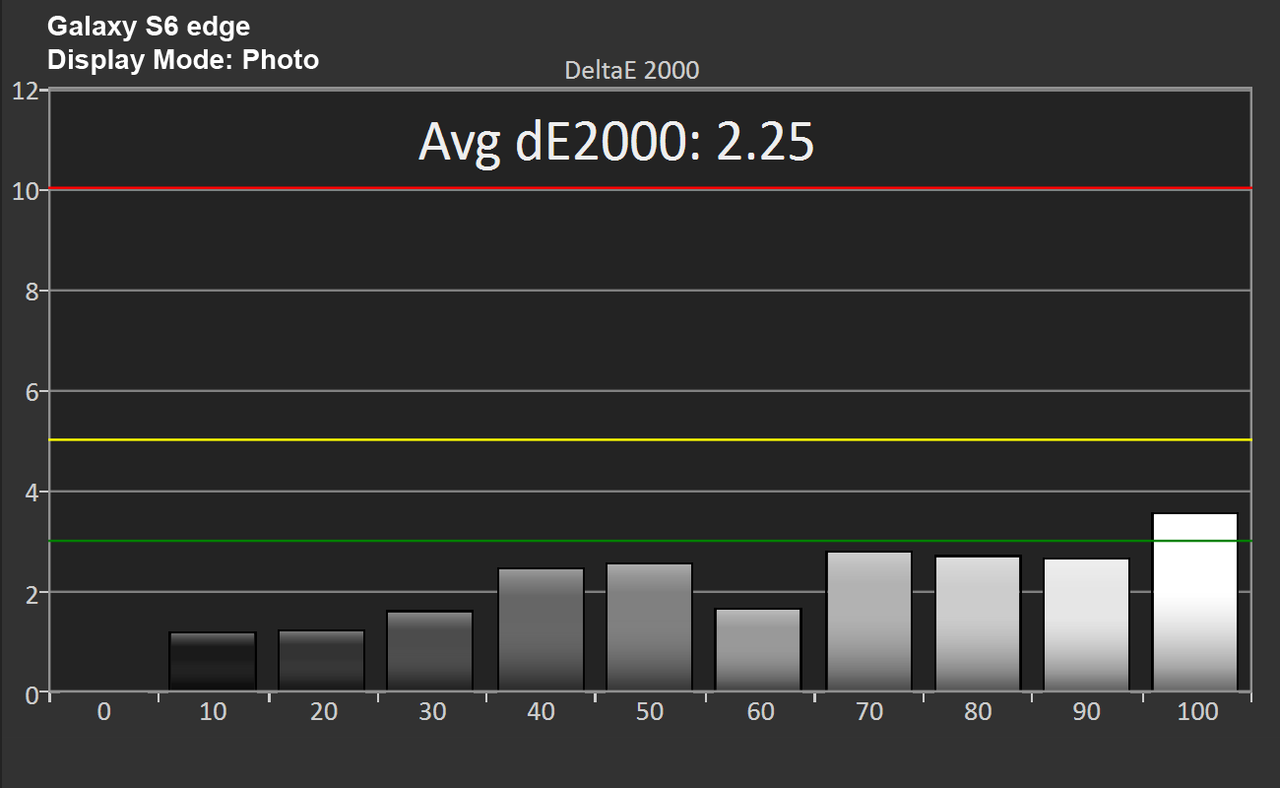Image resolution: width=1280 pixels, height=788 pixels.
Task: Select the bar at 90
Action: pyautogui.click(x=1086, y=624)
